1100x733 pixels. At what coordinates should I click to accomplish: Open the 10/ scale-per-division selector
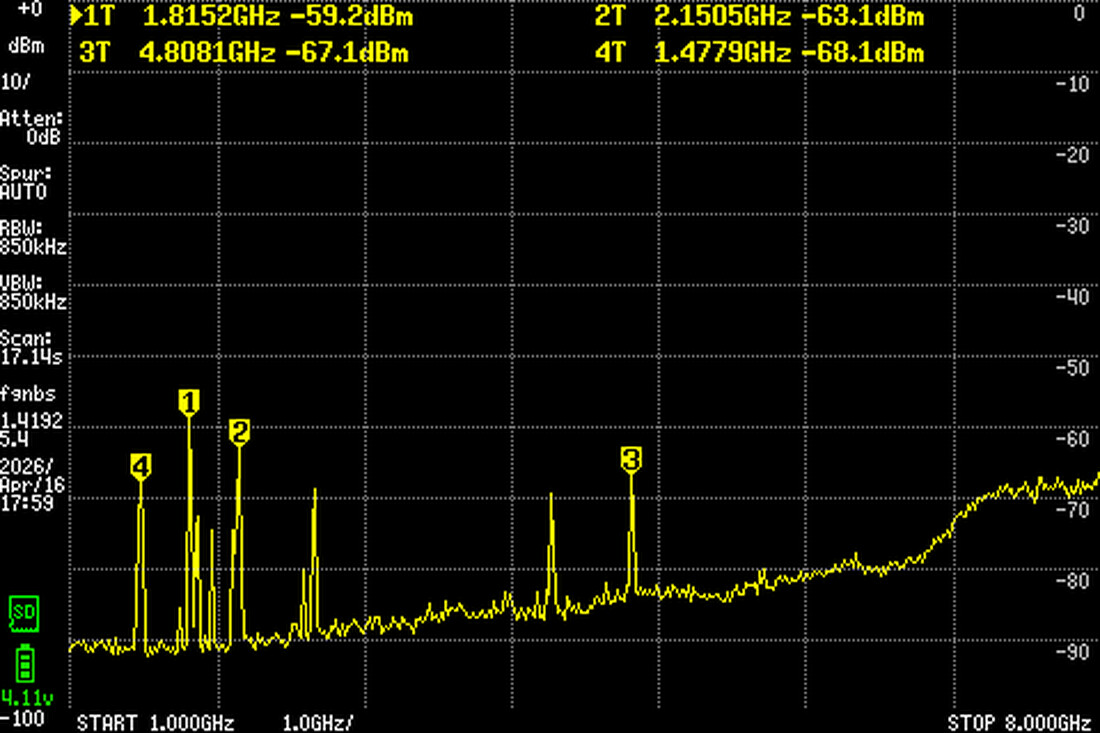click(x=16, y=82)
